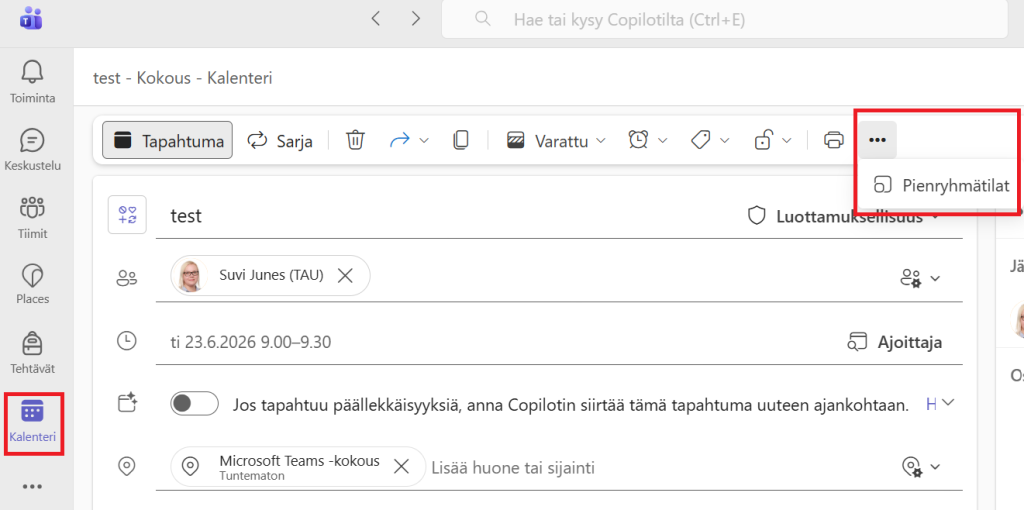Viewport: 1024px width, 510px height.
Task: Toggle Copilot automatic rescheduling switch
Action: (194, 404)
